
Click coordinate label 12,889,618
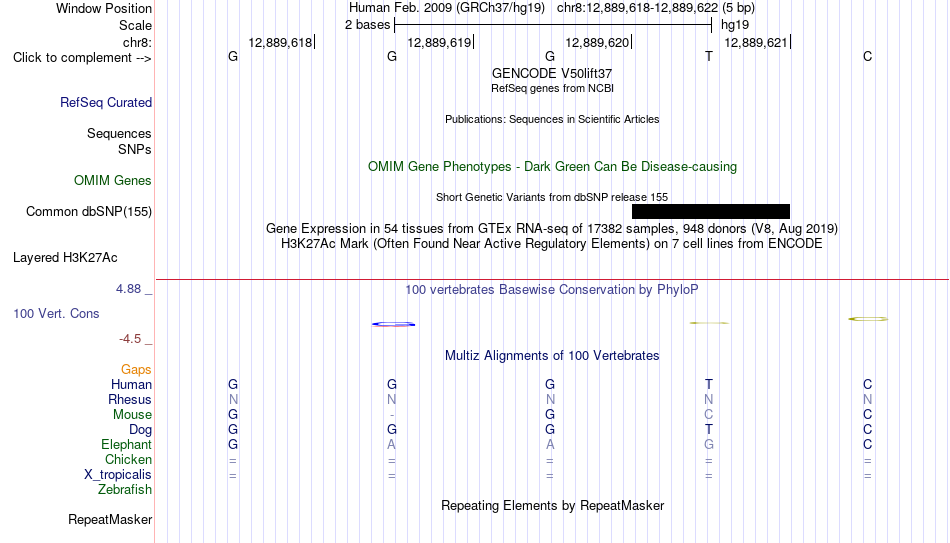(x=281, y=42)
